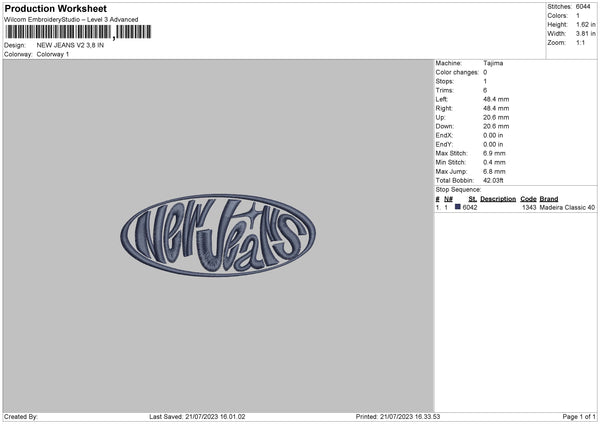Image resolution: width=600 pixels, height=424 pixels.
Task: Click 'Printed: 21/07/2023' footer text
Action: (385, 417)
